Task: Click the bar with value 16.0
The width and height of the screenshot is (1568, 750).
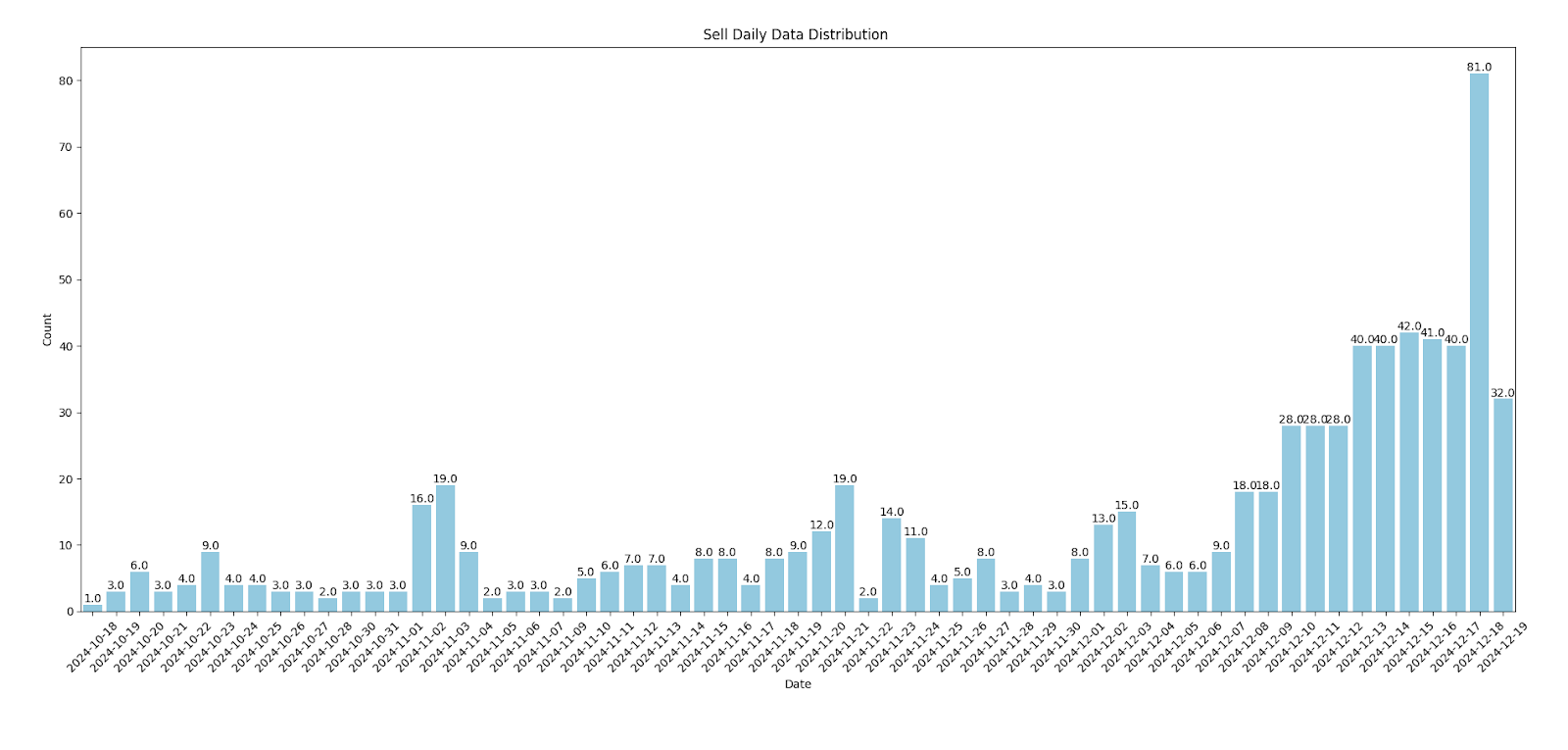Action: tap(421, 558)
